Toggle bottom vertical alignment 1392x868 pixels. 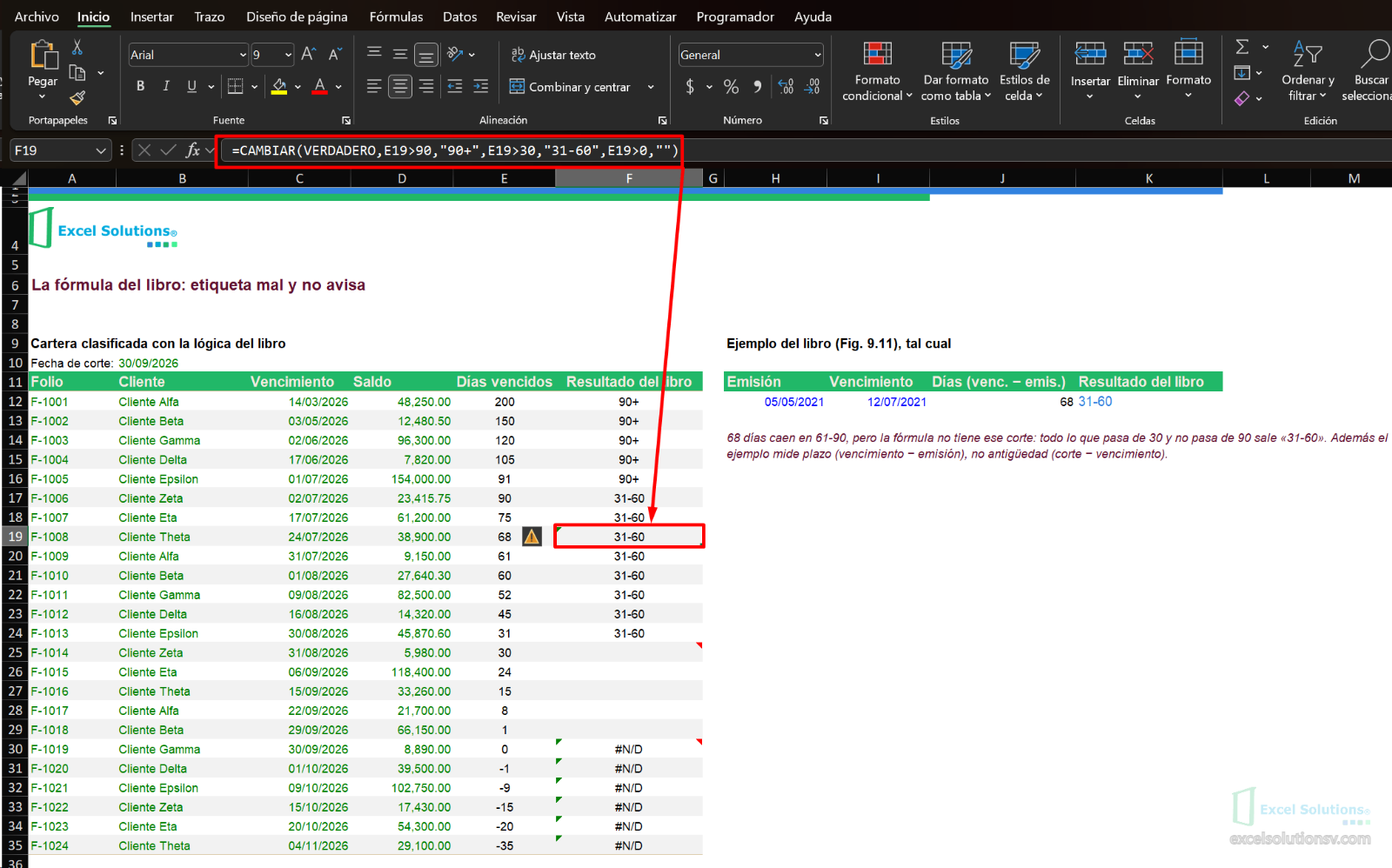426,55
